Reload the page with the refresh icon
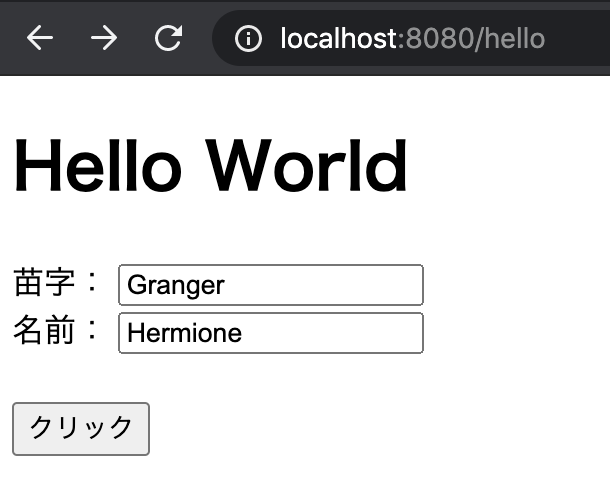This screenshot has width=610, height=500. click(x=168, y=38)
